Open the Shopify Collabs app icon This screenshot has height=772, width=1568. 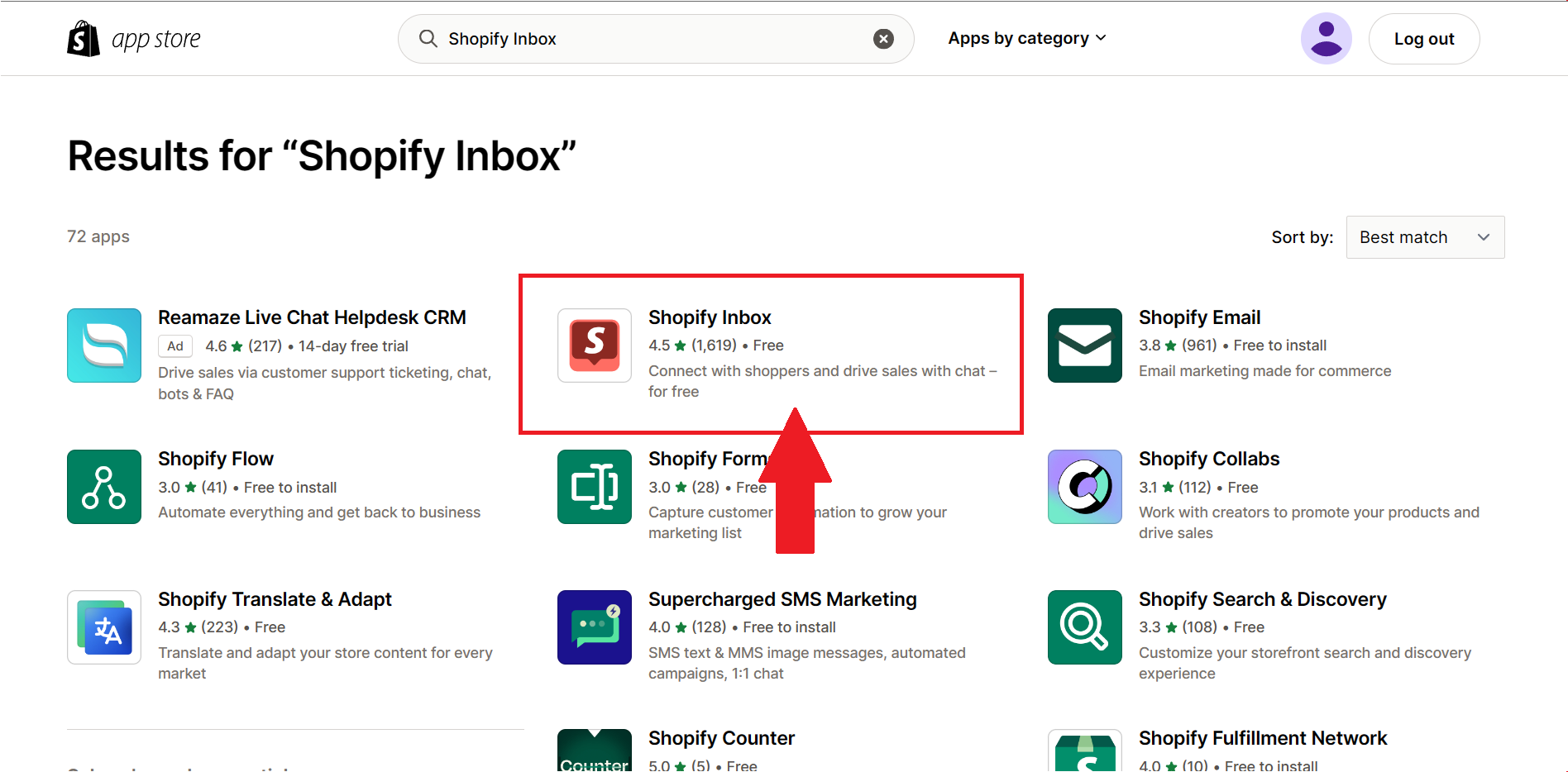(1085, 487)
